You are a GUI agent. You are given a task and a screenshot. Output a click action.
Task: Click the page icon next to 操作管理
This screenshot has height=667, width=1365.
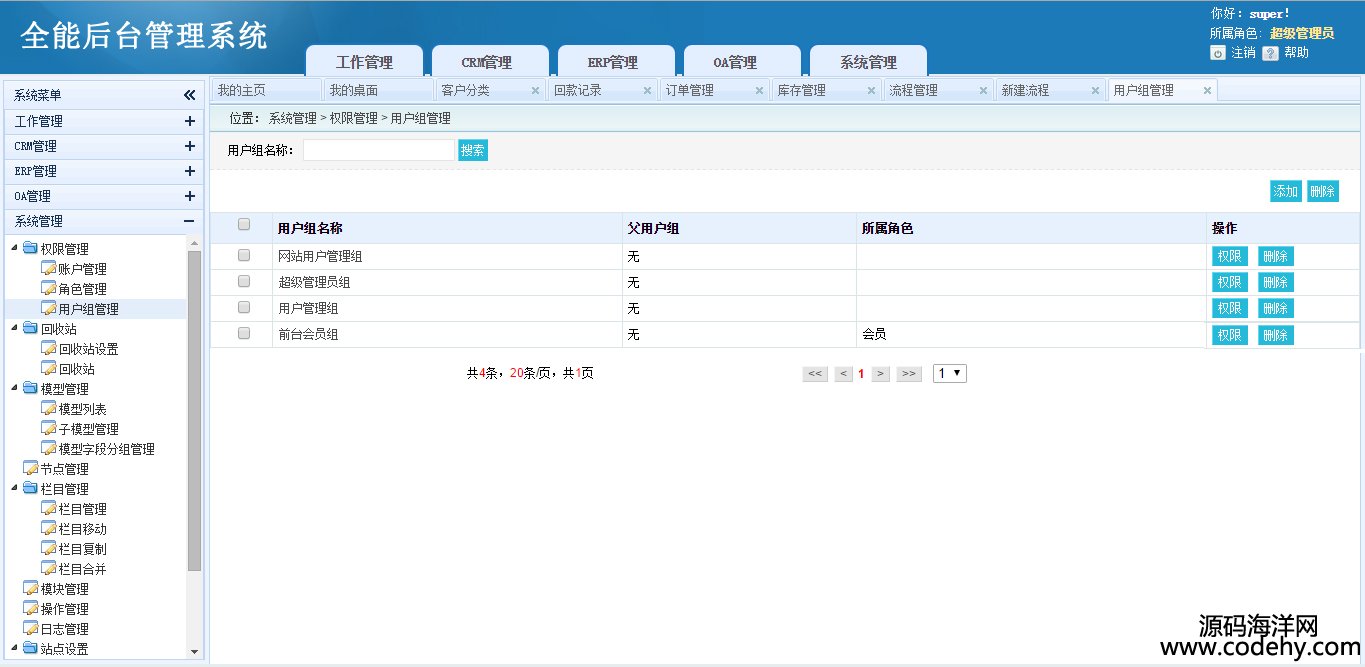[30, 608]
